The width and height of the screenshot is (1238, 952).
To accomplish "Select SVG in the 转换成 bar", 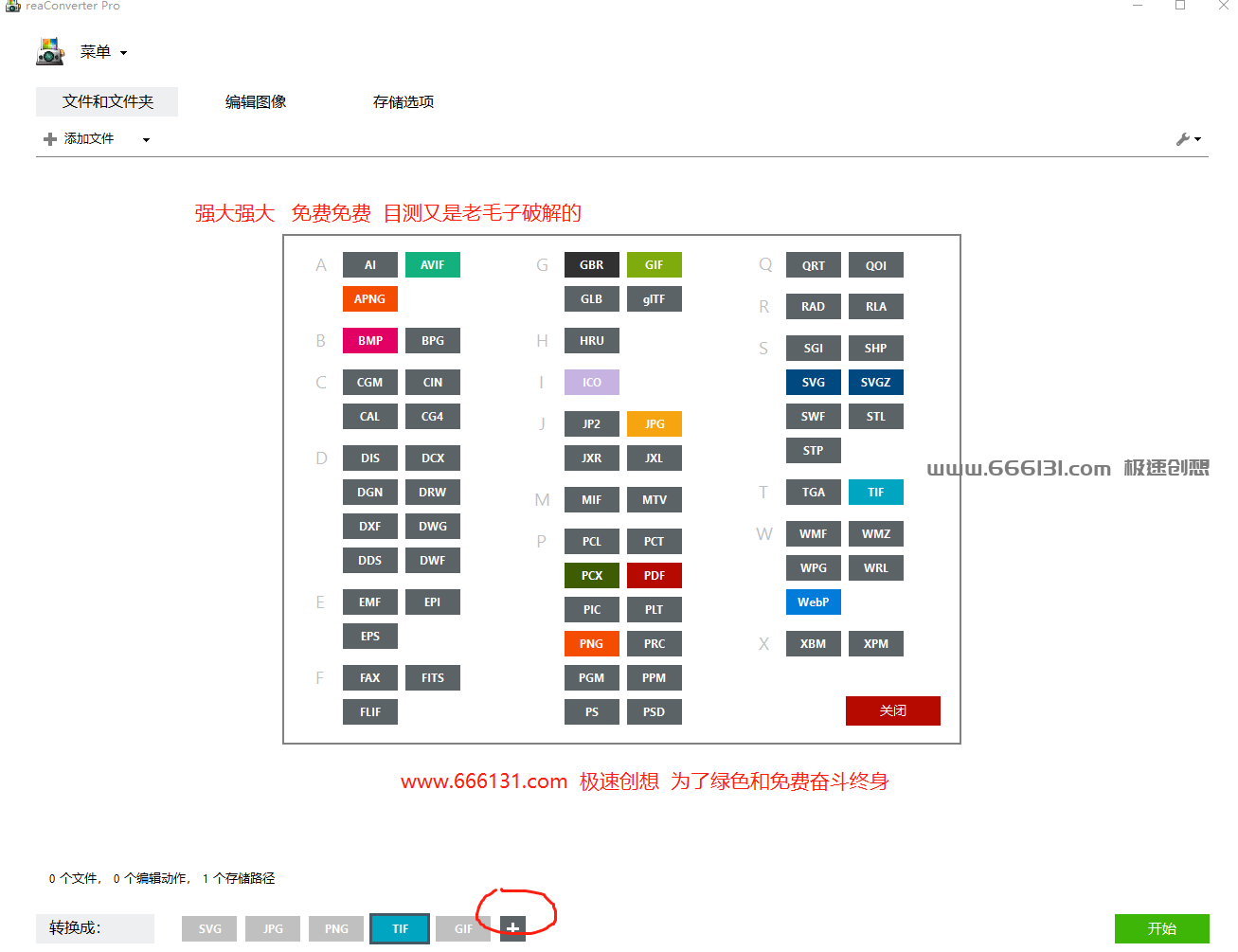I will pos(210,928).
